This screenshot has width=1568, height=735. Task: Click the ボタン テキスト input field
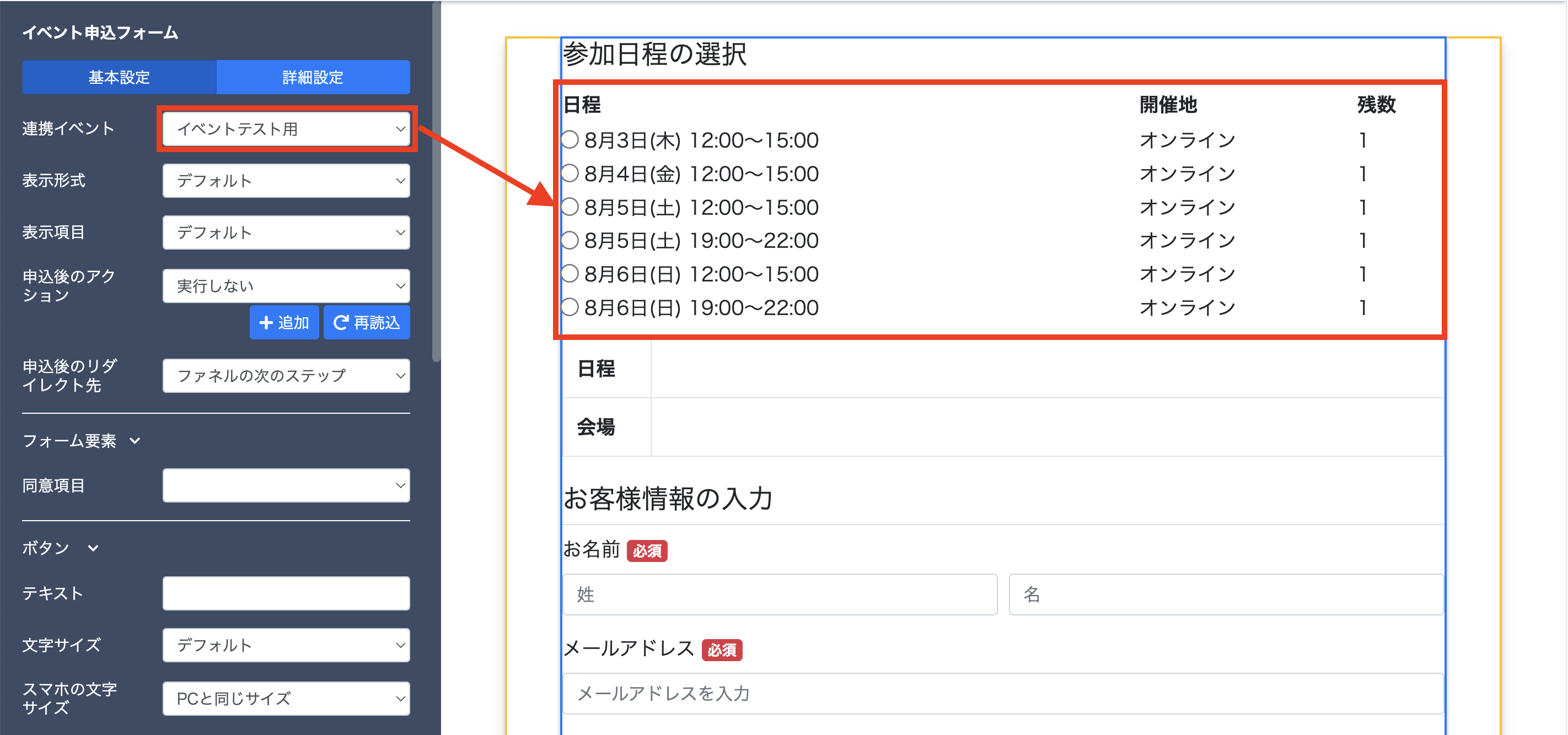(286, 593)
